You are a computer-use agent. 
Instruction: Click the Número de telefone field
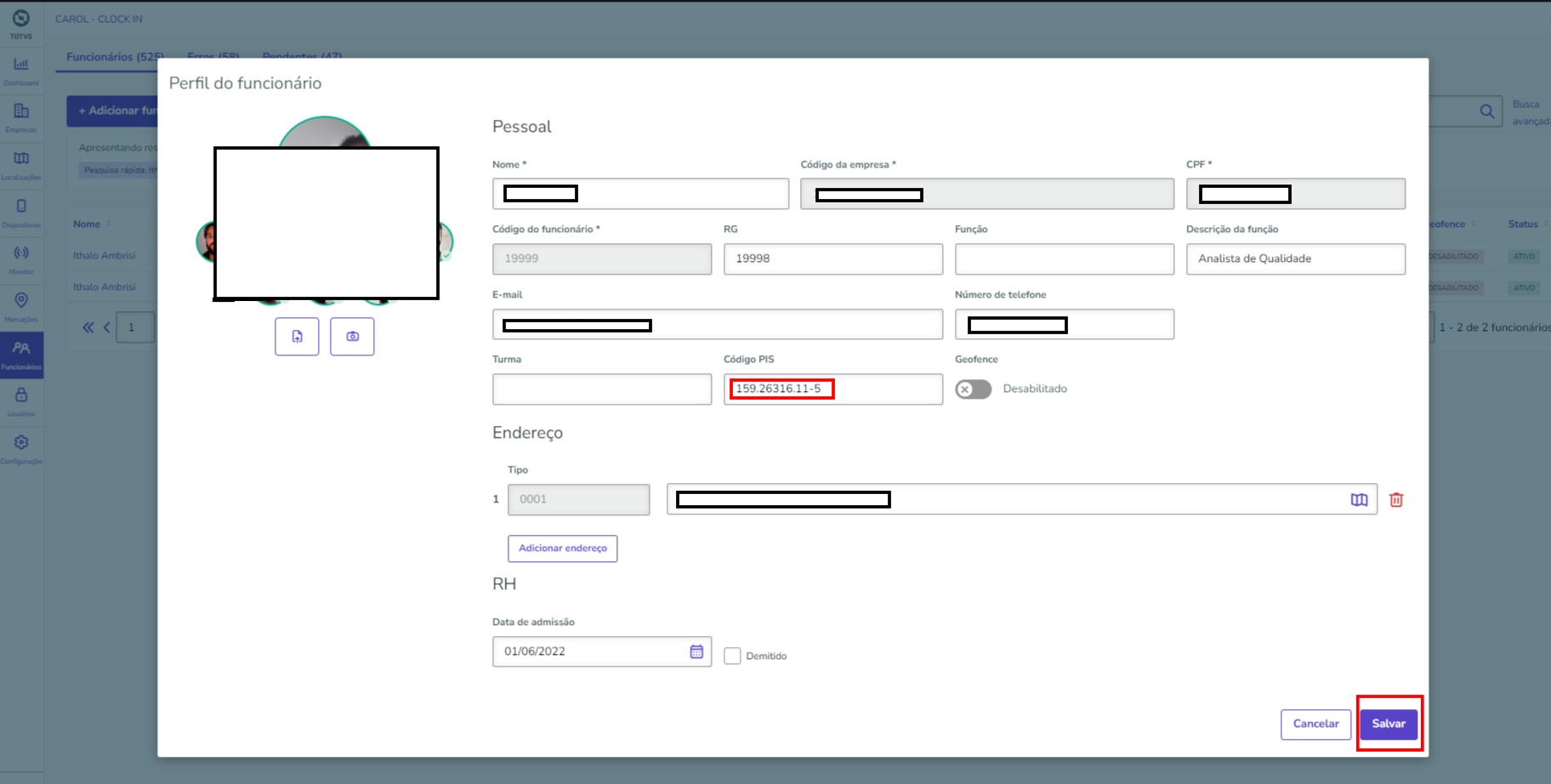click(1065, 324)
